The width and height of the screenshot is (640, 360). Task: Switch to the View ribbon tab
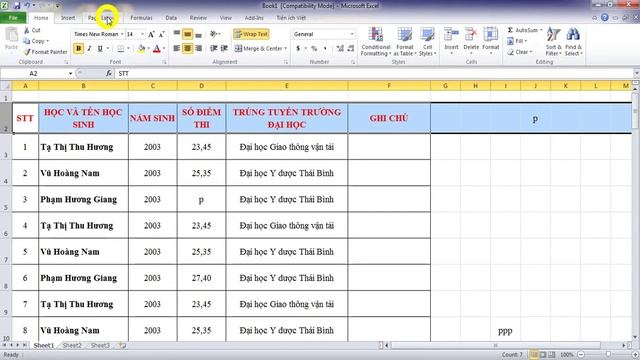pyautogui.click(x=226, y=18)
